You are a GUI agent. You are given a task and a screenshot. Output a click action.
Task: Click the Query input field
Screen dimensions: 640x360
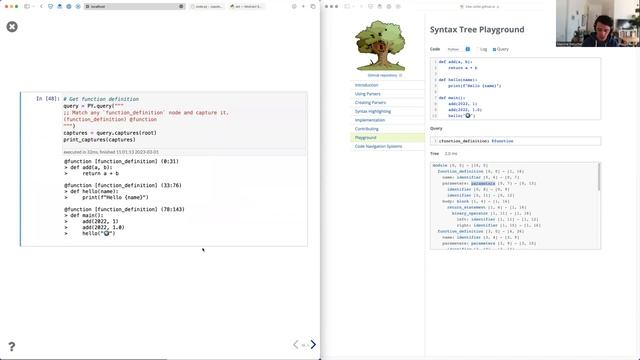click(515, 141)
